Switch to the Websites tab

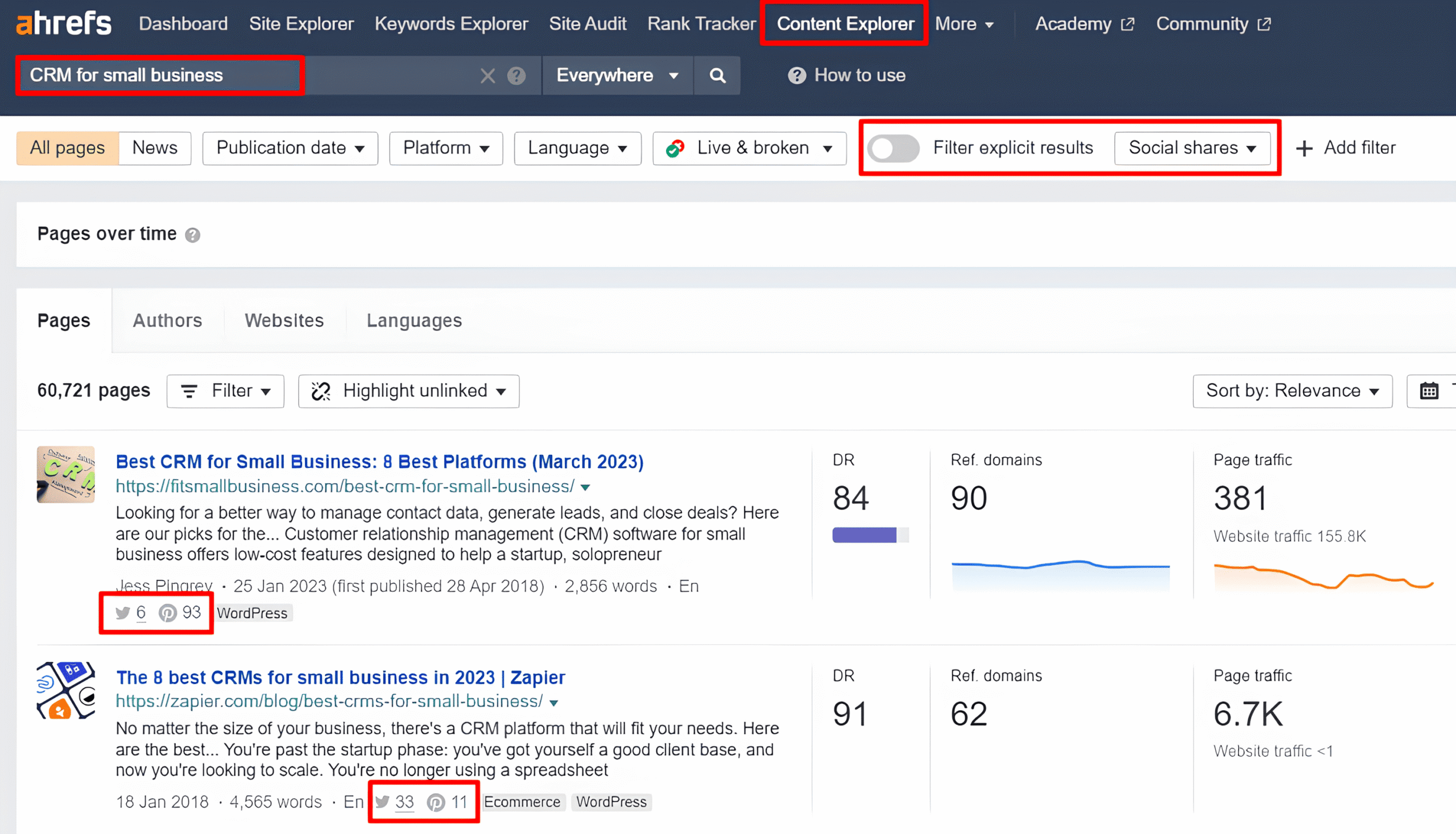coord(284,321)
